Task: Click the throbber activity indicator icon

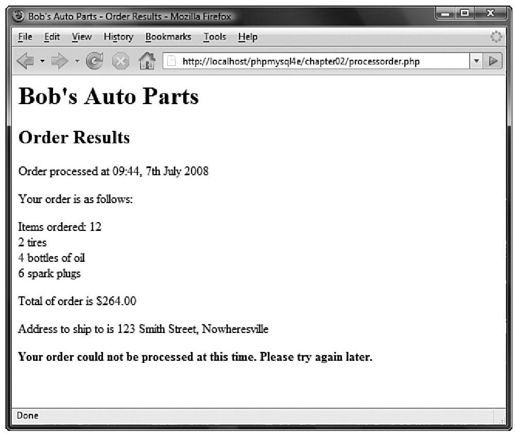Action: point(496,37)
